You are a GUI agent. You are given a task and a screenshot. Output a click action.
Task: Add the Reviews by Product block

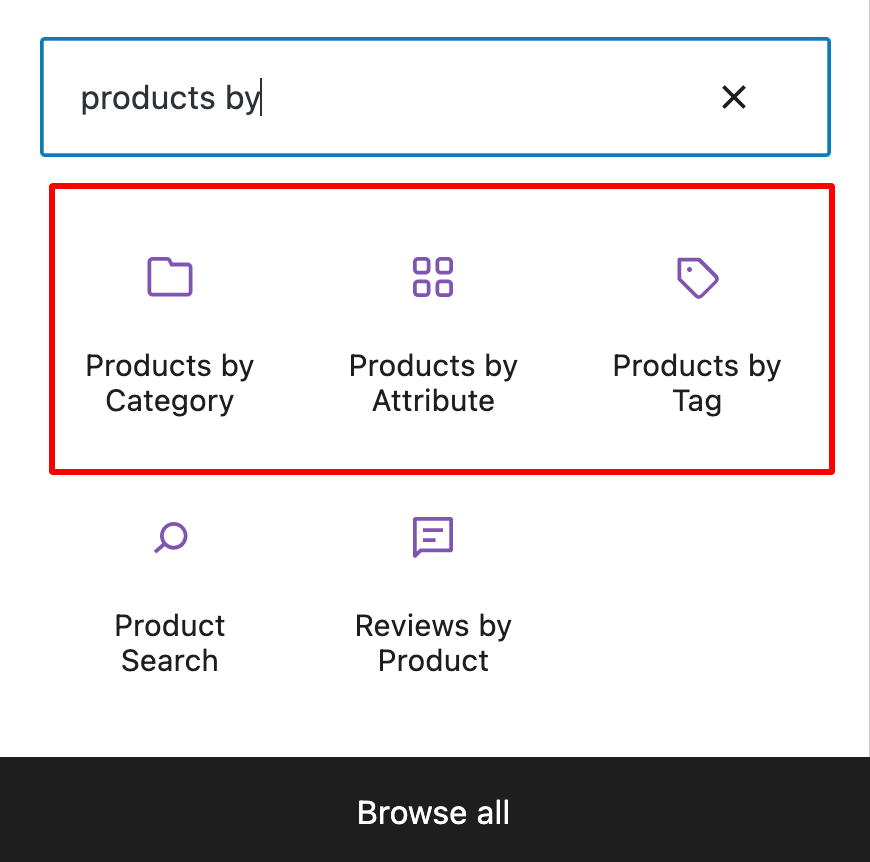[x=433, y=590]
